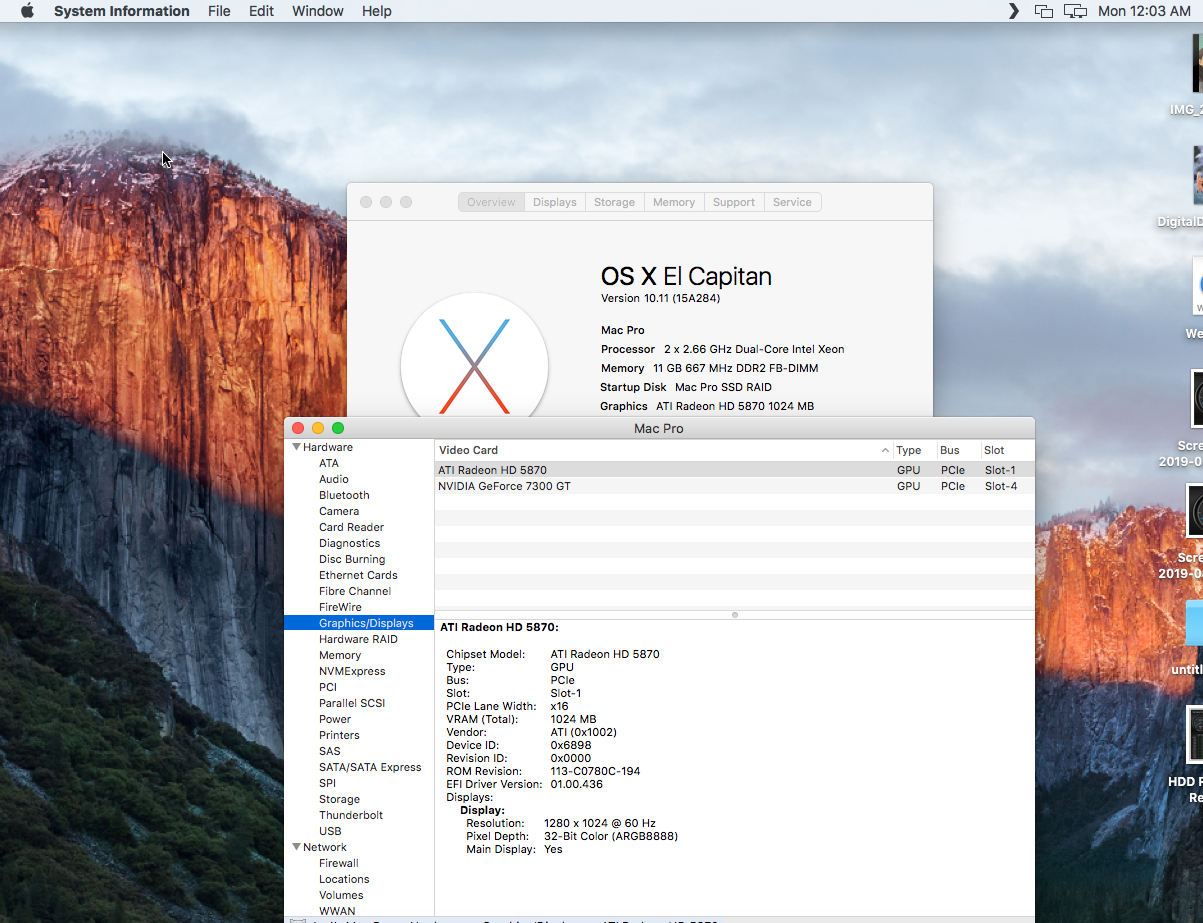
Task: Click the HDD desktop image thumbnail
Action: pos(1195,735)
